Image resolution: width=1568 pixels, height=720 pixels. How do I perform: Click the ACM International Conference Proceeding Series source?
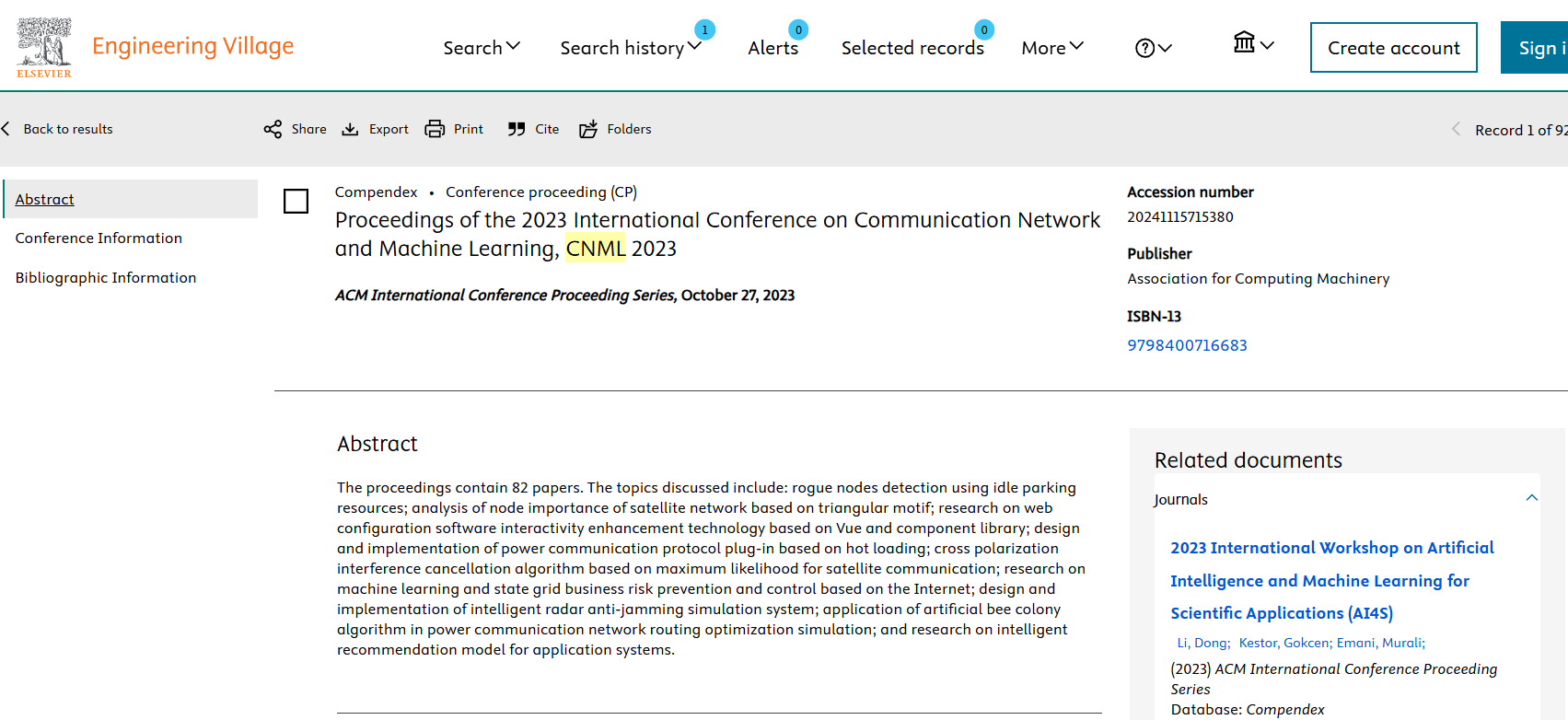pyautogui.click(x=505, y=296)
